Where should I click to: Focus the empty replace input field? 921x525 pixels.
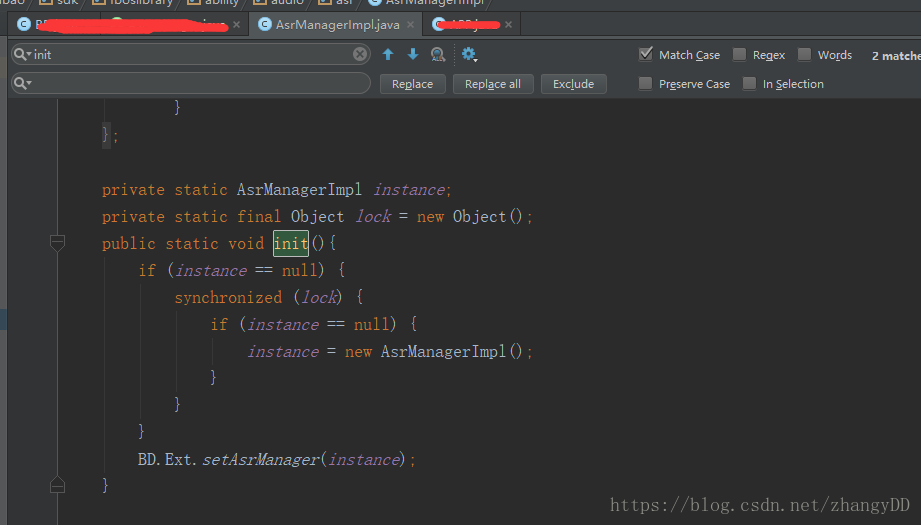(x=191, y=83)
